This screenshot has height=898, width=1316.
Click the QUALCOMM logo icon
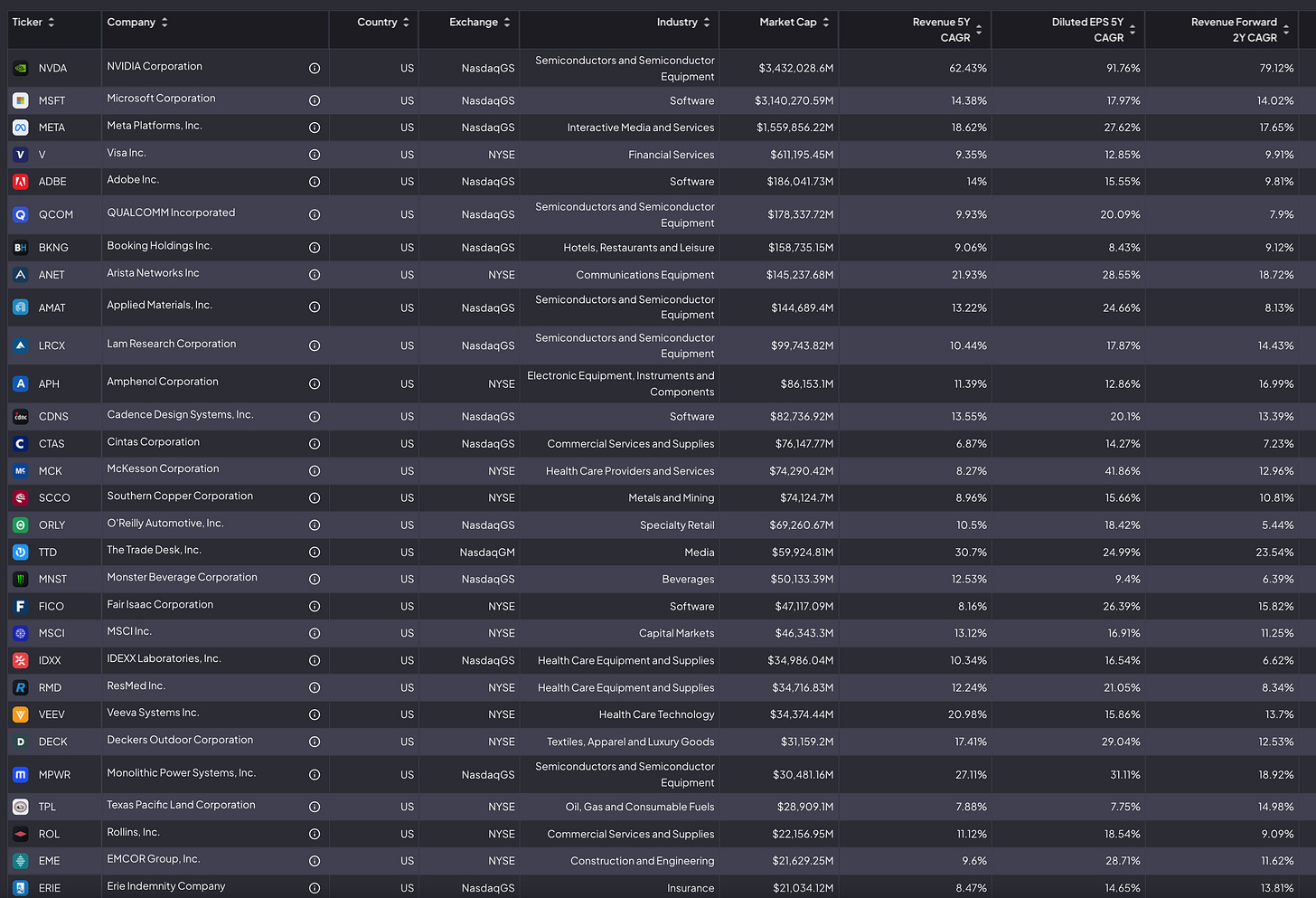coord(21,214)
